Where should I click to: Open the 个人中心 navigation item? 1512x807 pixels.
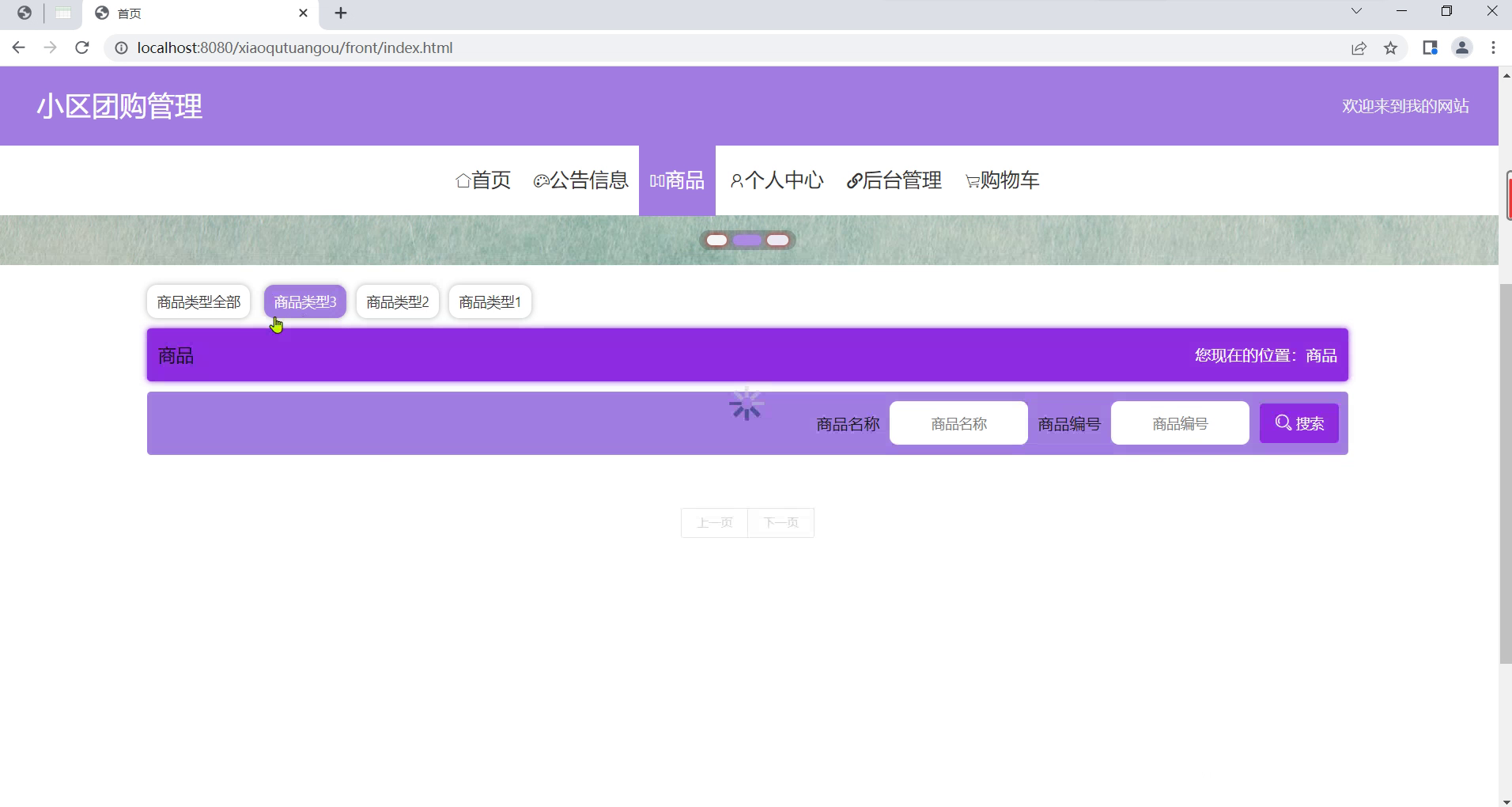point(776,180)
